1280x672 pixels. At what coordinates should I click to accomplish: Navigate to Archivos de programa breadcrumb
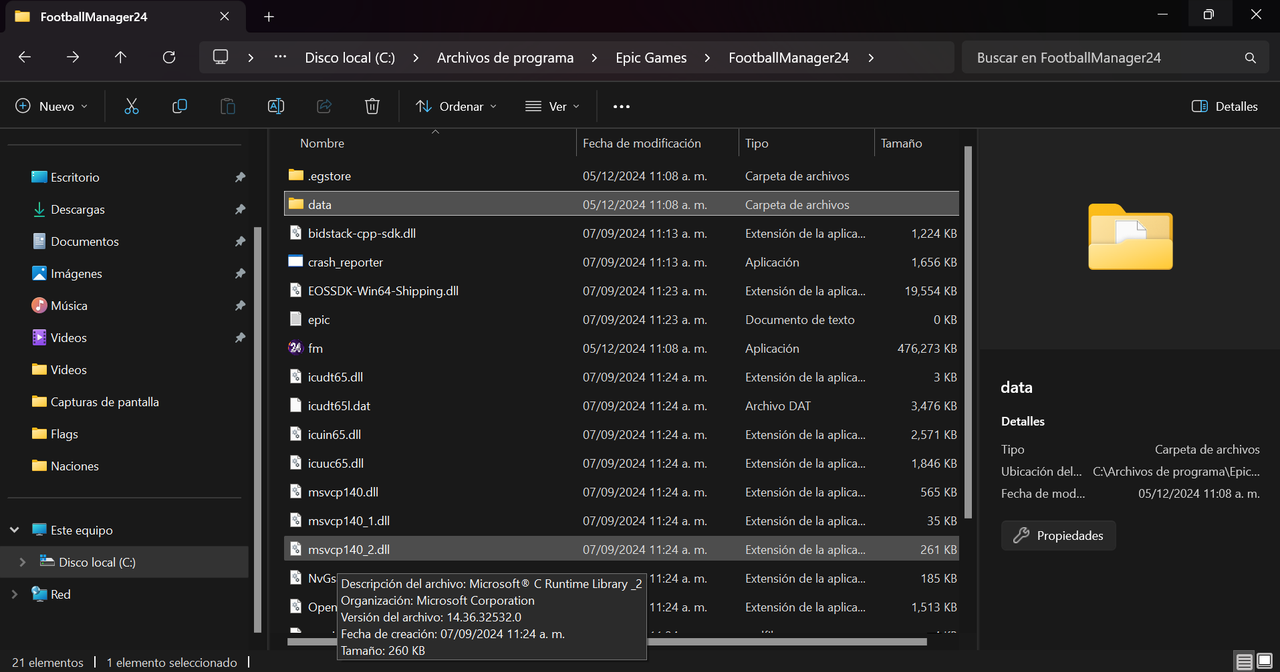click(505, 58)
